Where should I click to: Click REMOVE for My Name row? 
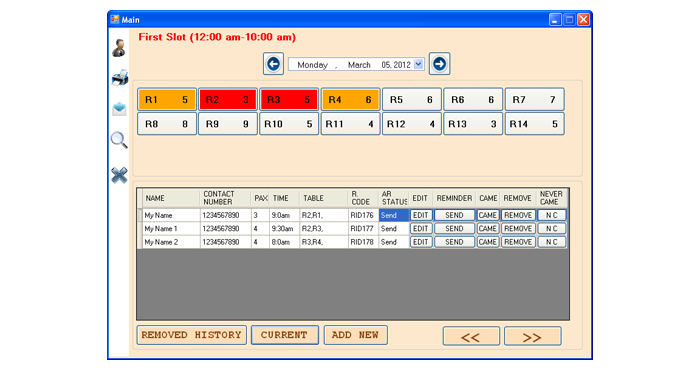(518, 215)
